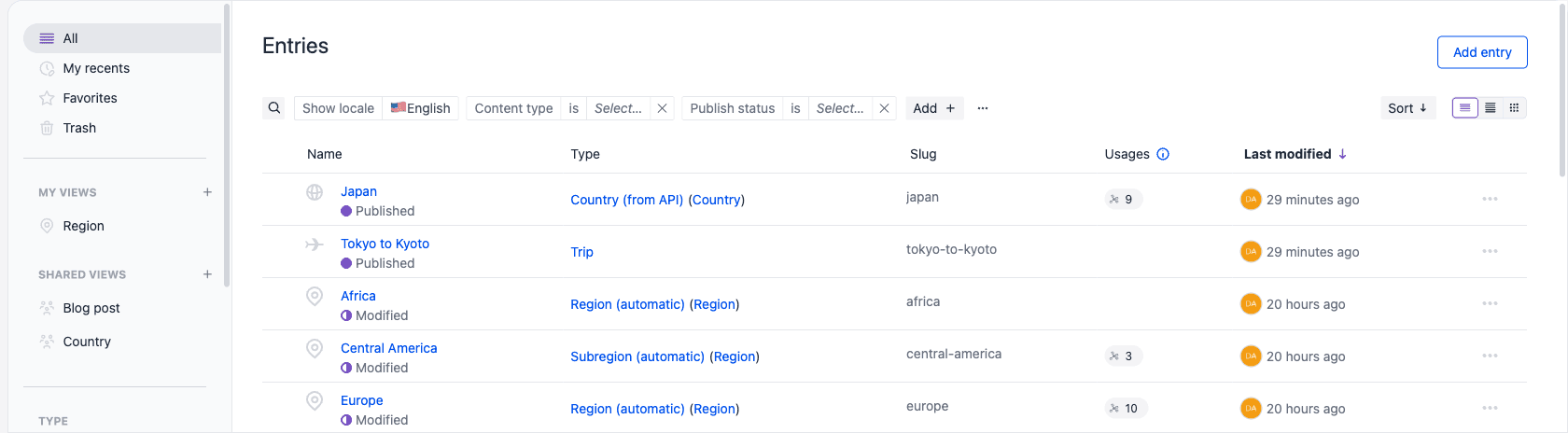Open the Tokyo to Kyoto entry

385,244
